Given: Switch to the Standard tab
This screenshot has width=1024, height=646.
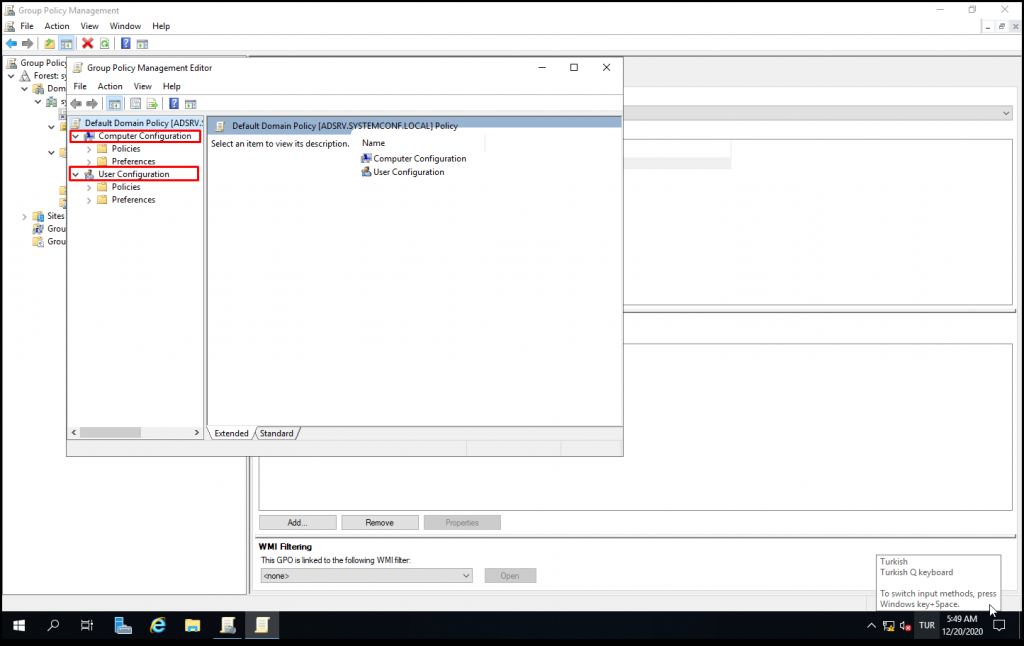Looking at the screenshot, I should pyautogui.click(x=277, y=433).
